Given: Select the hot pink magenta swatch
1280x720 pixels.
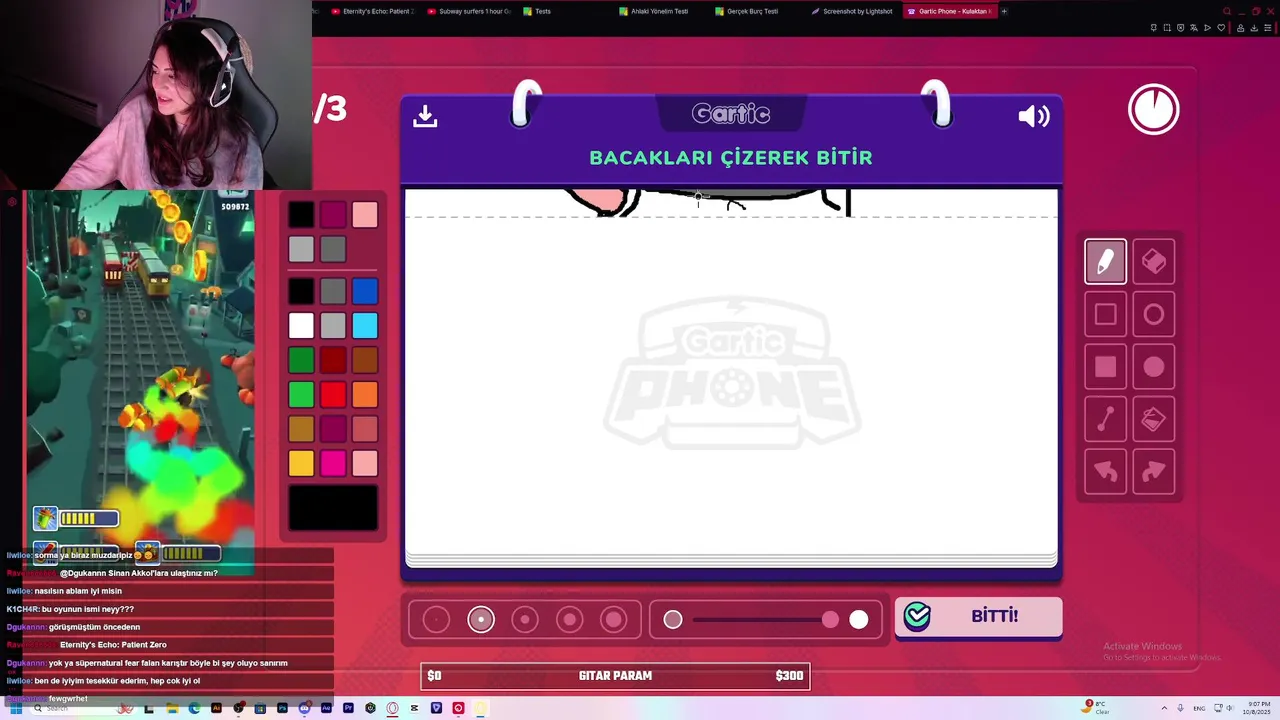Looking at the screenshot, I should pos(333,463).
